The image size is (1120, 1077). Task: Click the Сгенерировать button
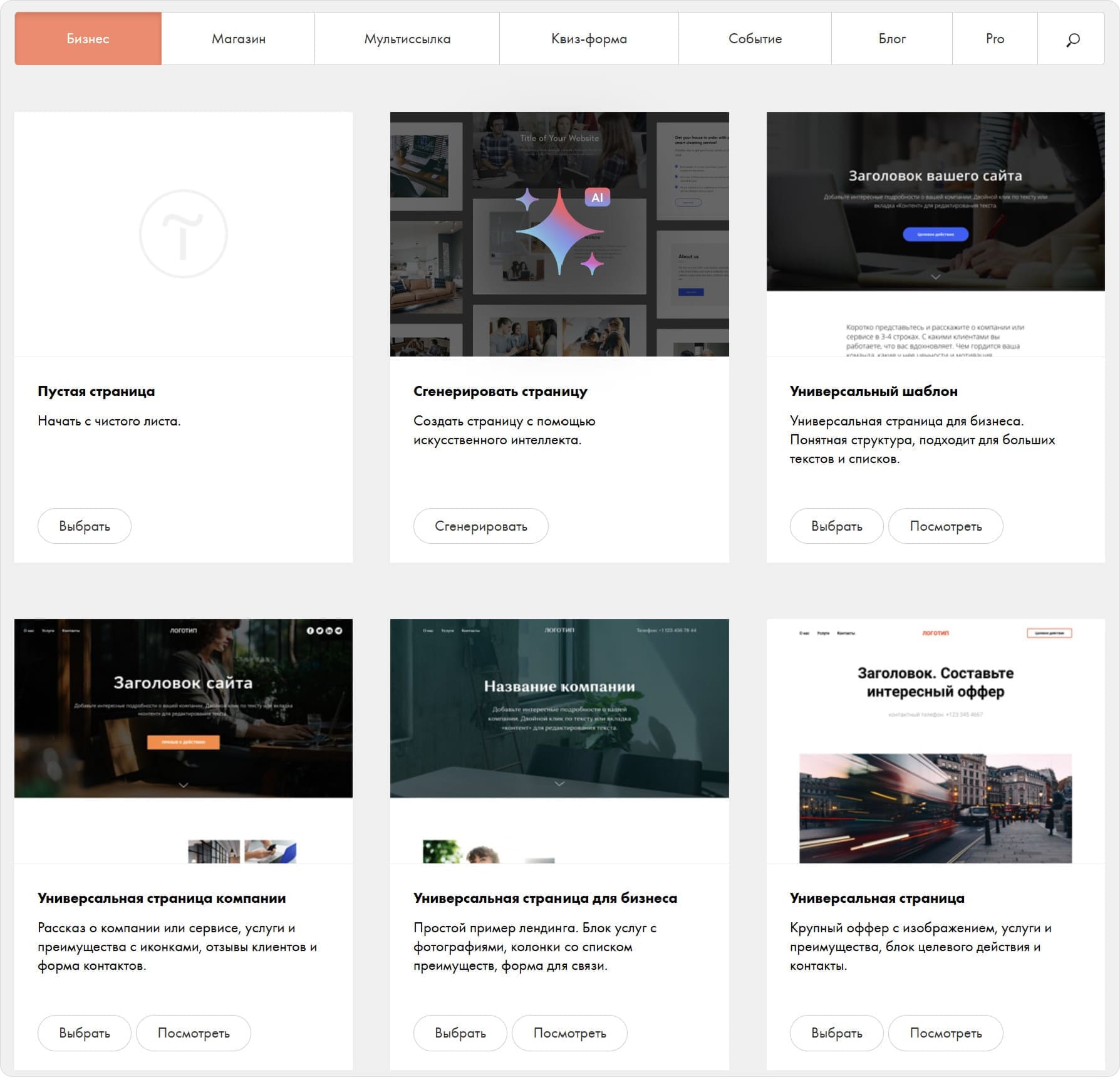point(480,526)
